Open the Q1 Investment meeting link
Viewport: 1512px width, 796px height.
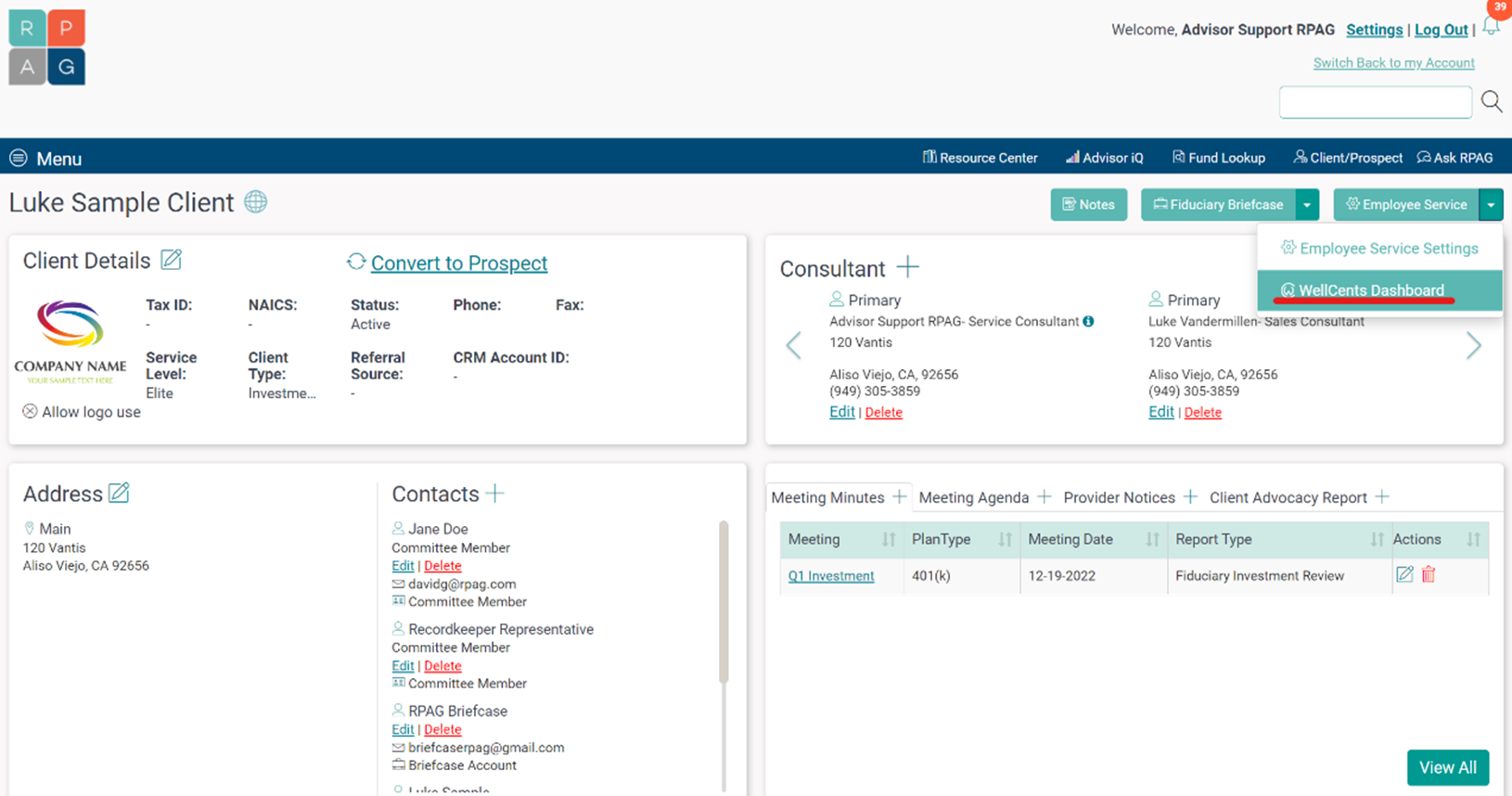pos(831,575)
